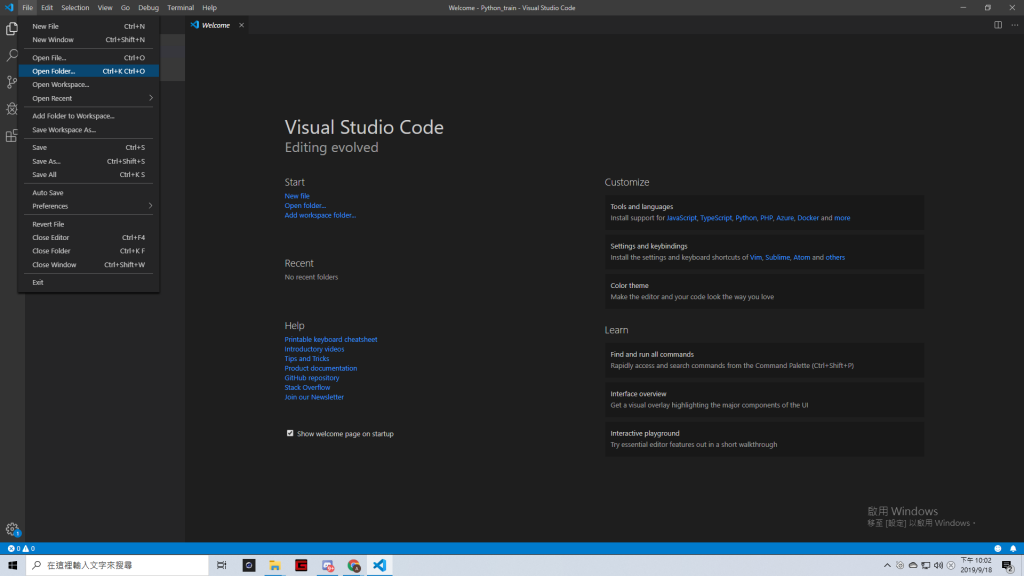Click Join our Newsletter link

point(314,397)
